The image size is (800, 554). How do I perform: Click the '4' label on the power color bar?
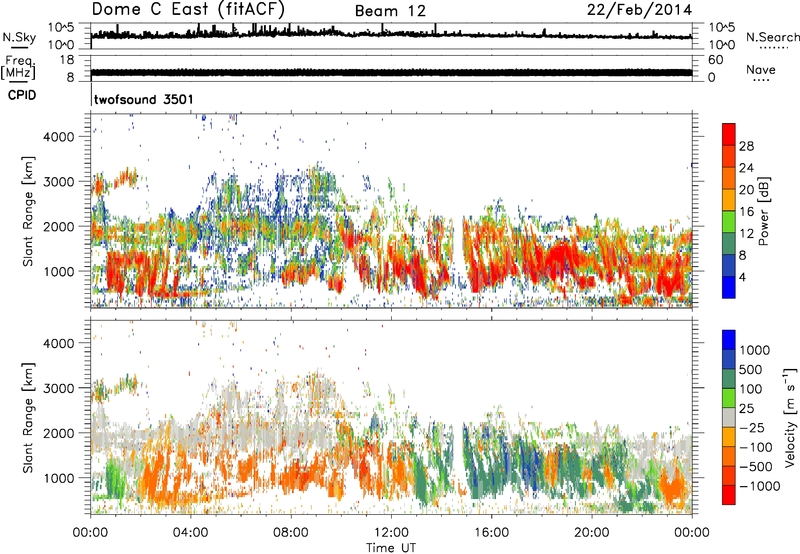point(742,277)
